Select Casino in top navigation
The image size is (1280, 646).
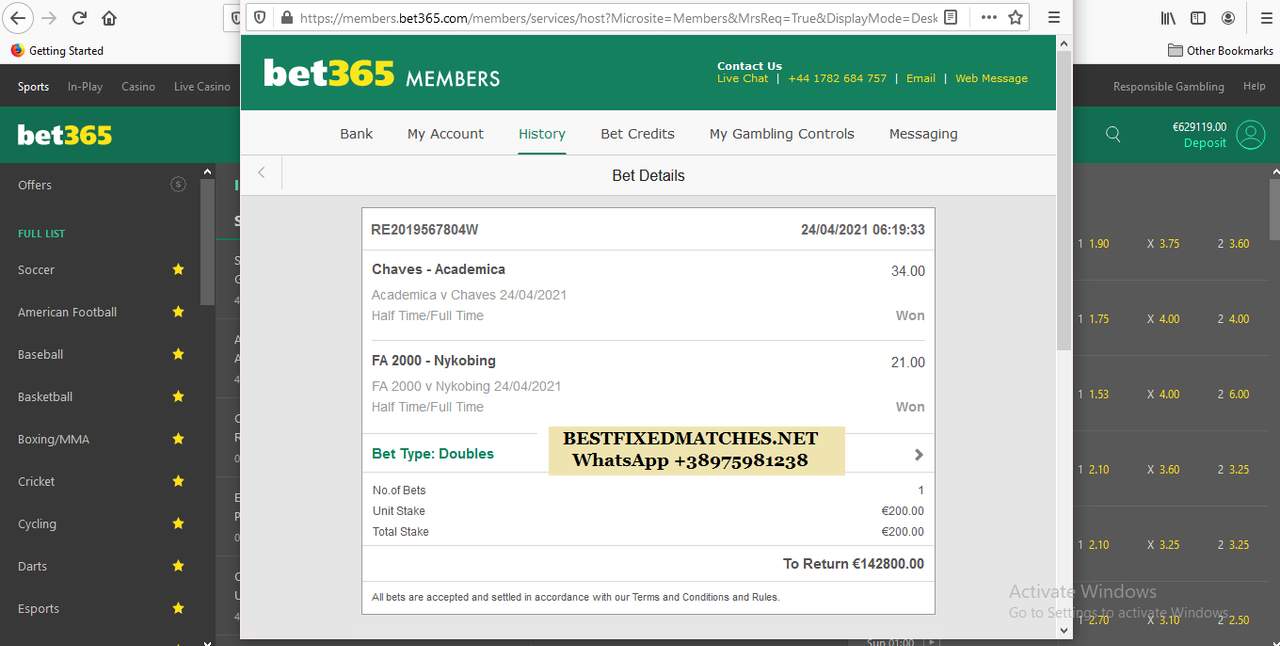(138, 86)
